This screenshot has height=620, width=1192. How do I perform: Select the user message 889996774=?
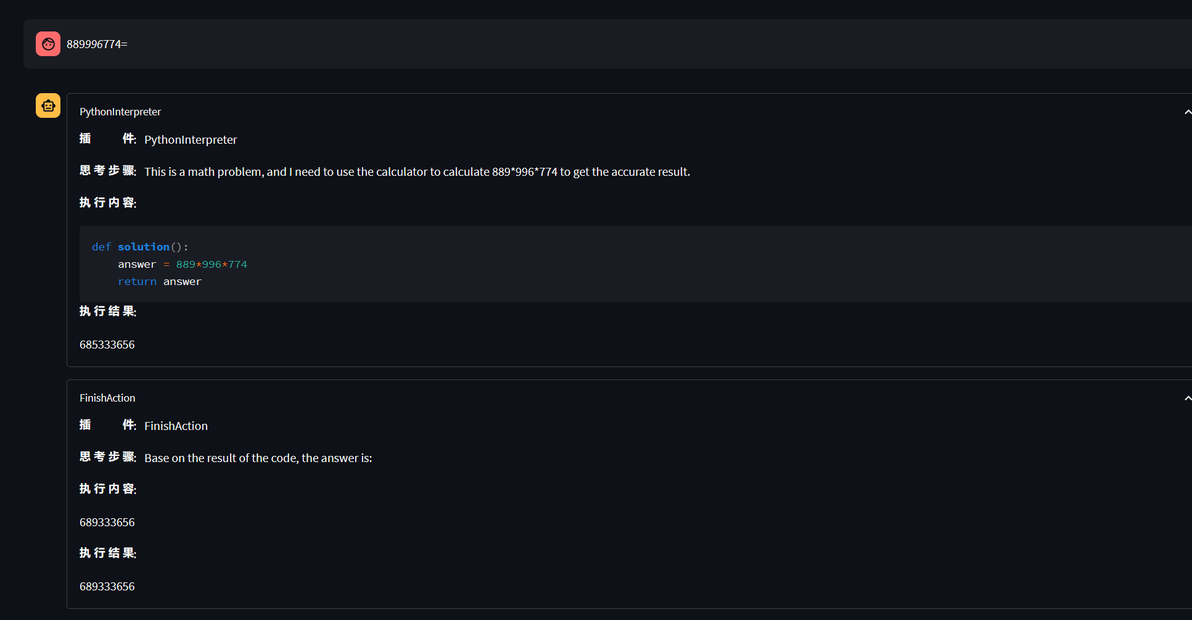97,44
